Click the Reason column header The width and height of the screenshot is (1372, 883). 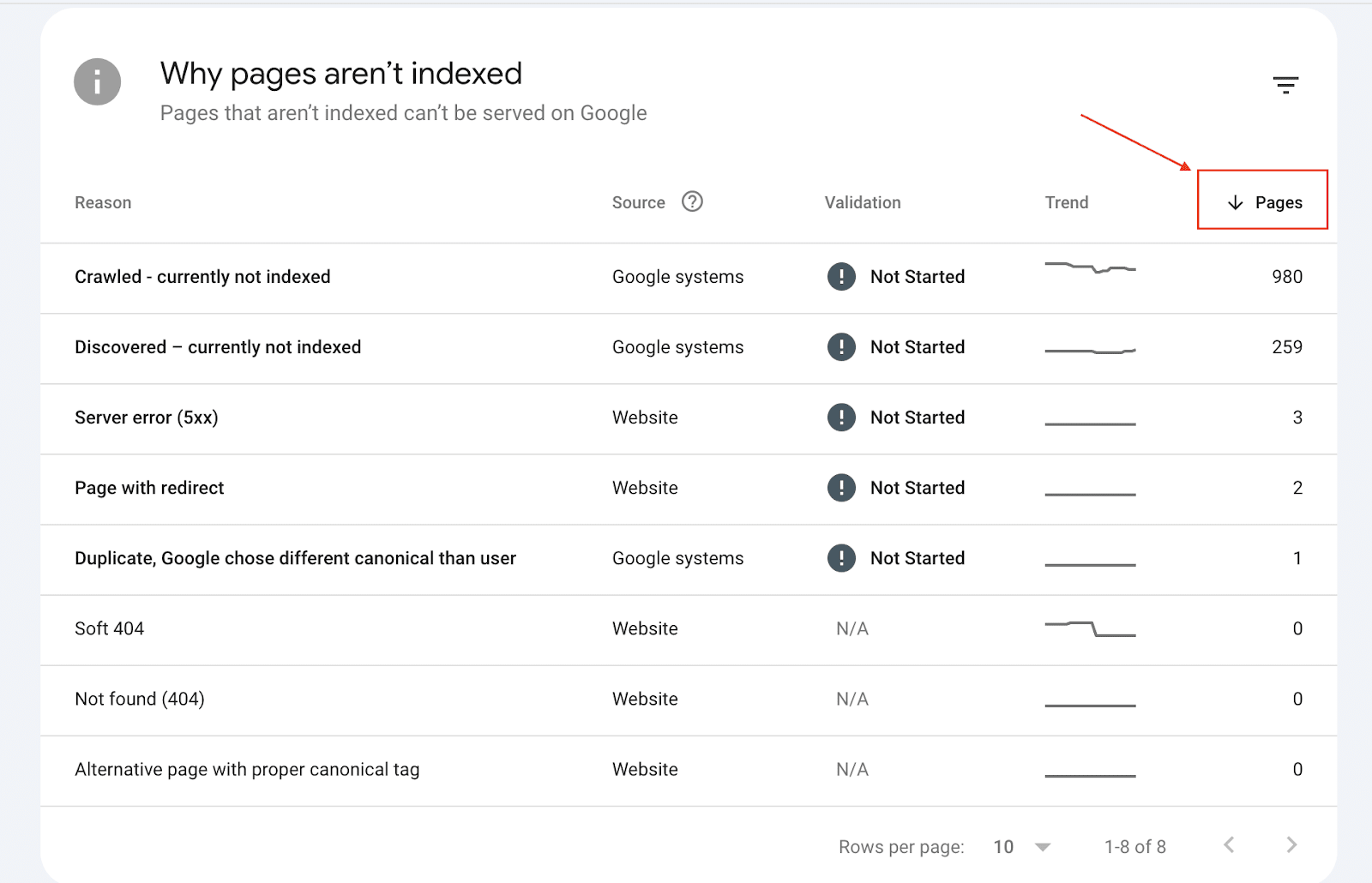(103, 203)
